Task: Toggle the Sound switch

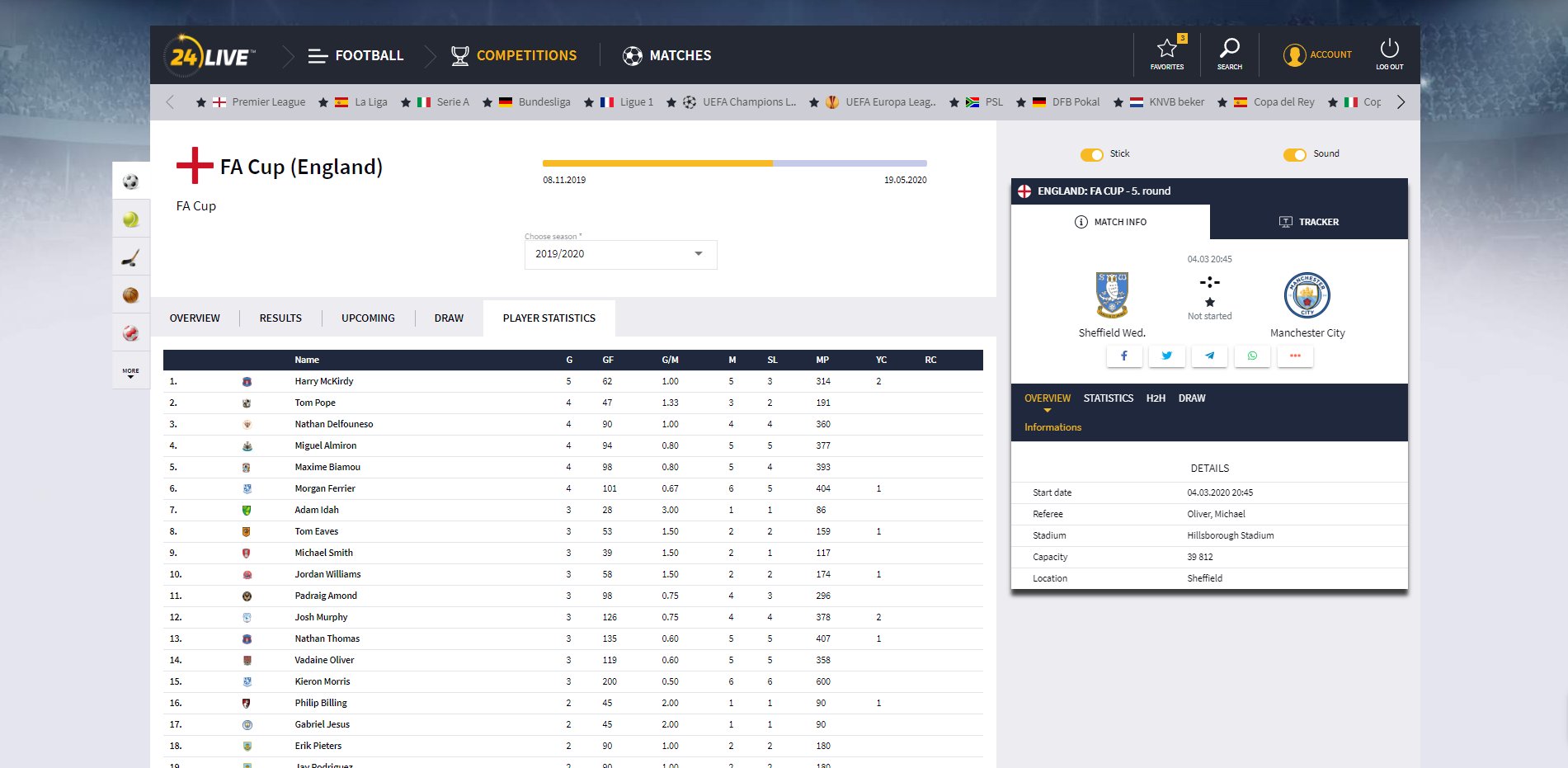Action: tap(1294, 155)
